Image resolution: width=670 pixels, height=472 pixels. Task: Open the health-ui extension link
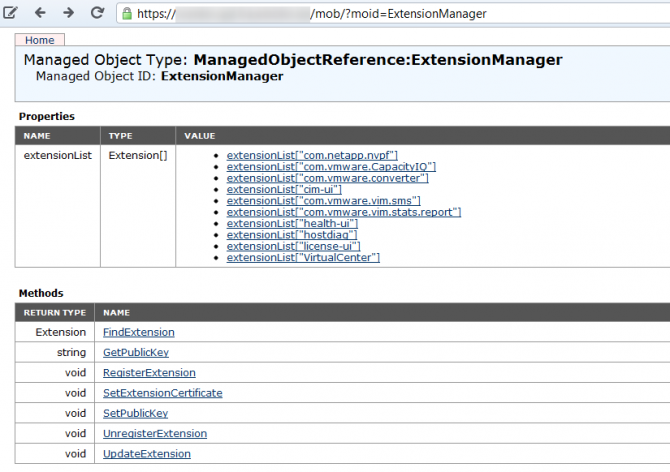point(291,223)
